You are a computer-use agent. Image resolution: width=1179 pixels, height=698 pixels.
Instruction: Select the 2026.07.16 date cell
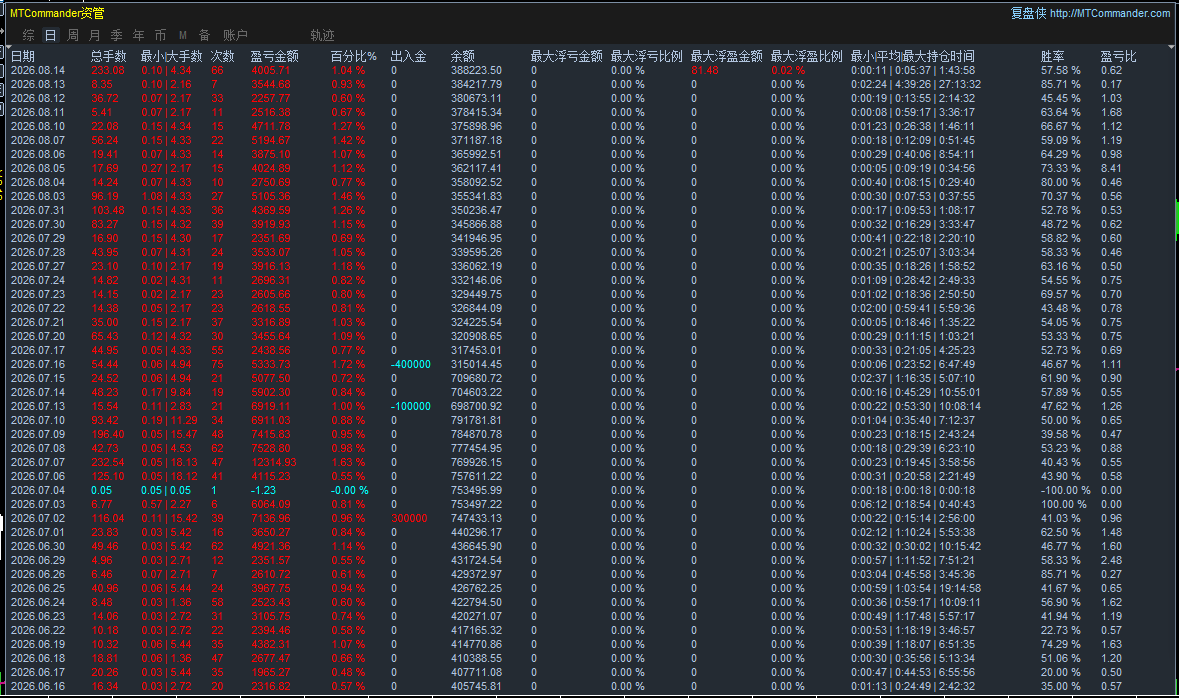coord(38,364)
